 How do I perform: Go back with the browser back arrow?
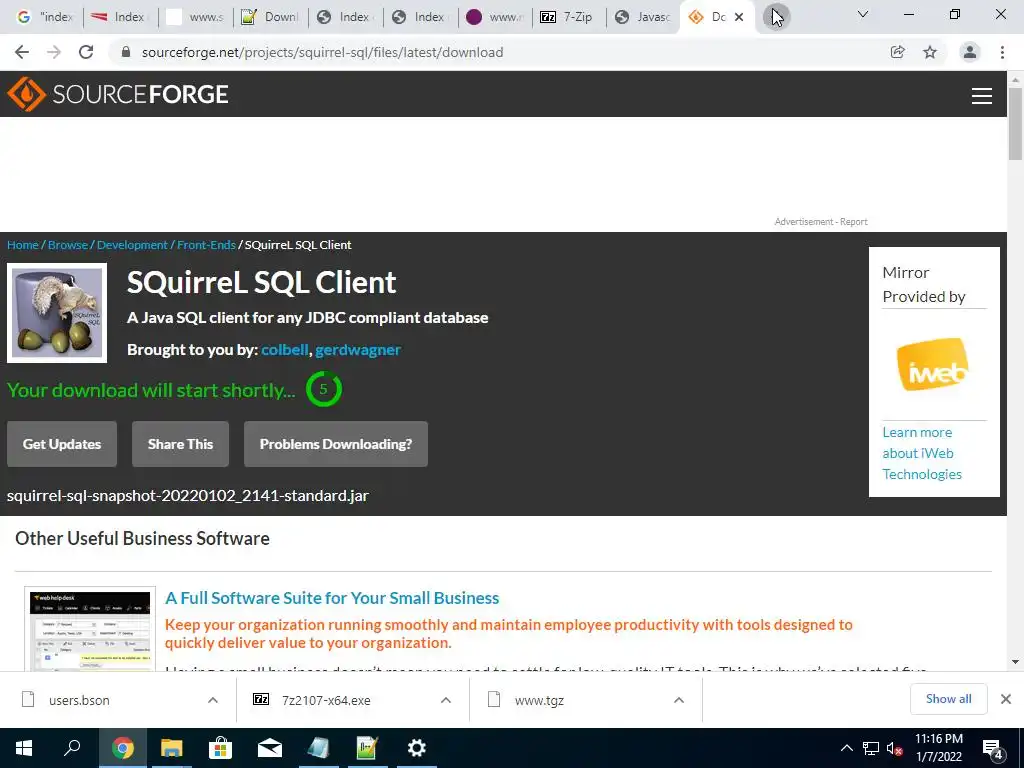tap(22, 52)
